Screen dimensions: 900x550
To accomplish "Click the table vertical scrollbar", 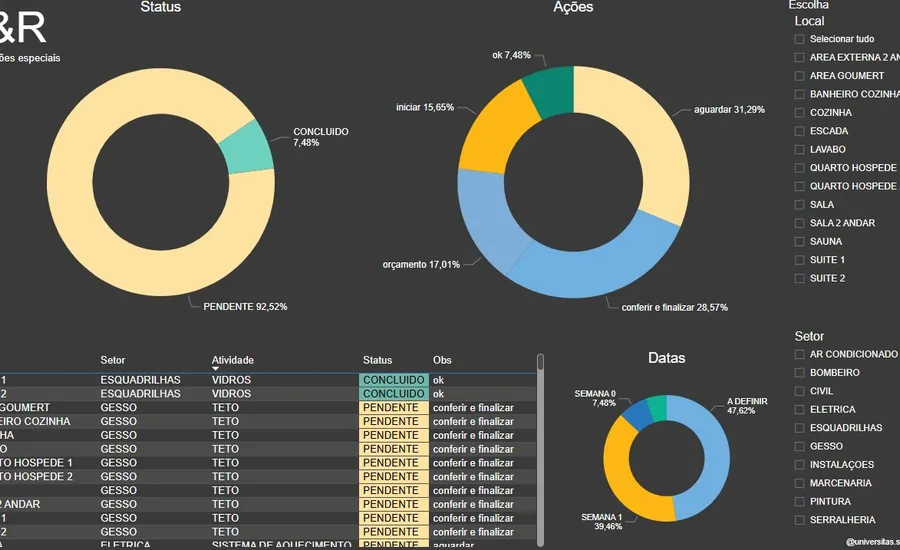I will coord(540,450).
